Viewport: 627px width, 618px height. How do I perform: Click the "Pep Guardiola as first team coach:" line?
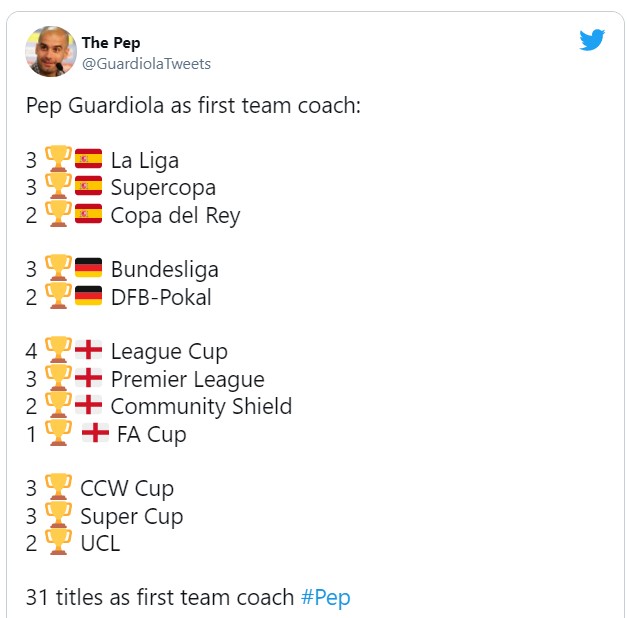click(192, 105)
